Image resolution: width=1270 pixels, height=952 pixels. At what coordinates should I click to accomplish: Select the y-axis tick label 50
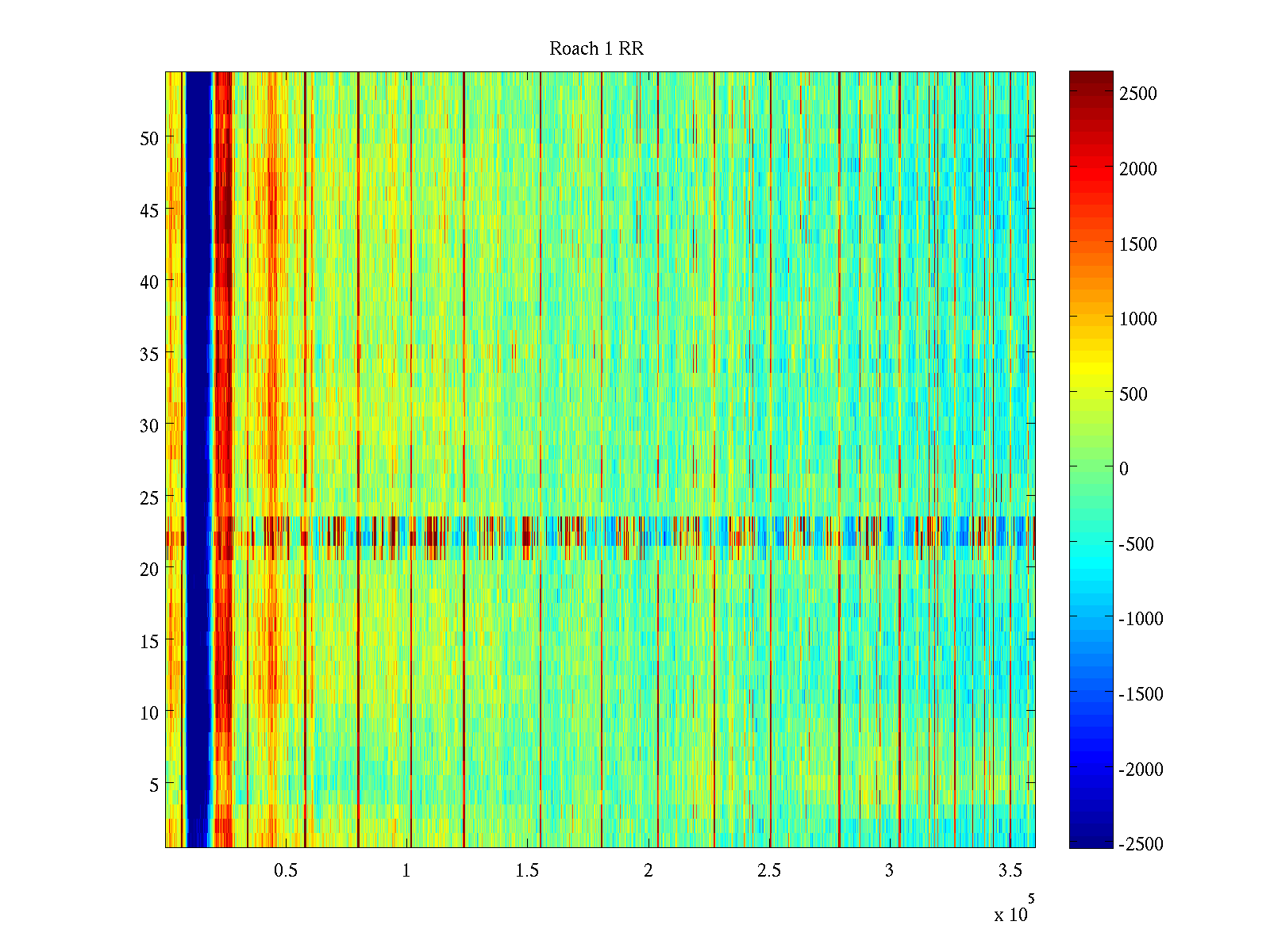click(149, 138)
